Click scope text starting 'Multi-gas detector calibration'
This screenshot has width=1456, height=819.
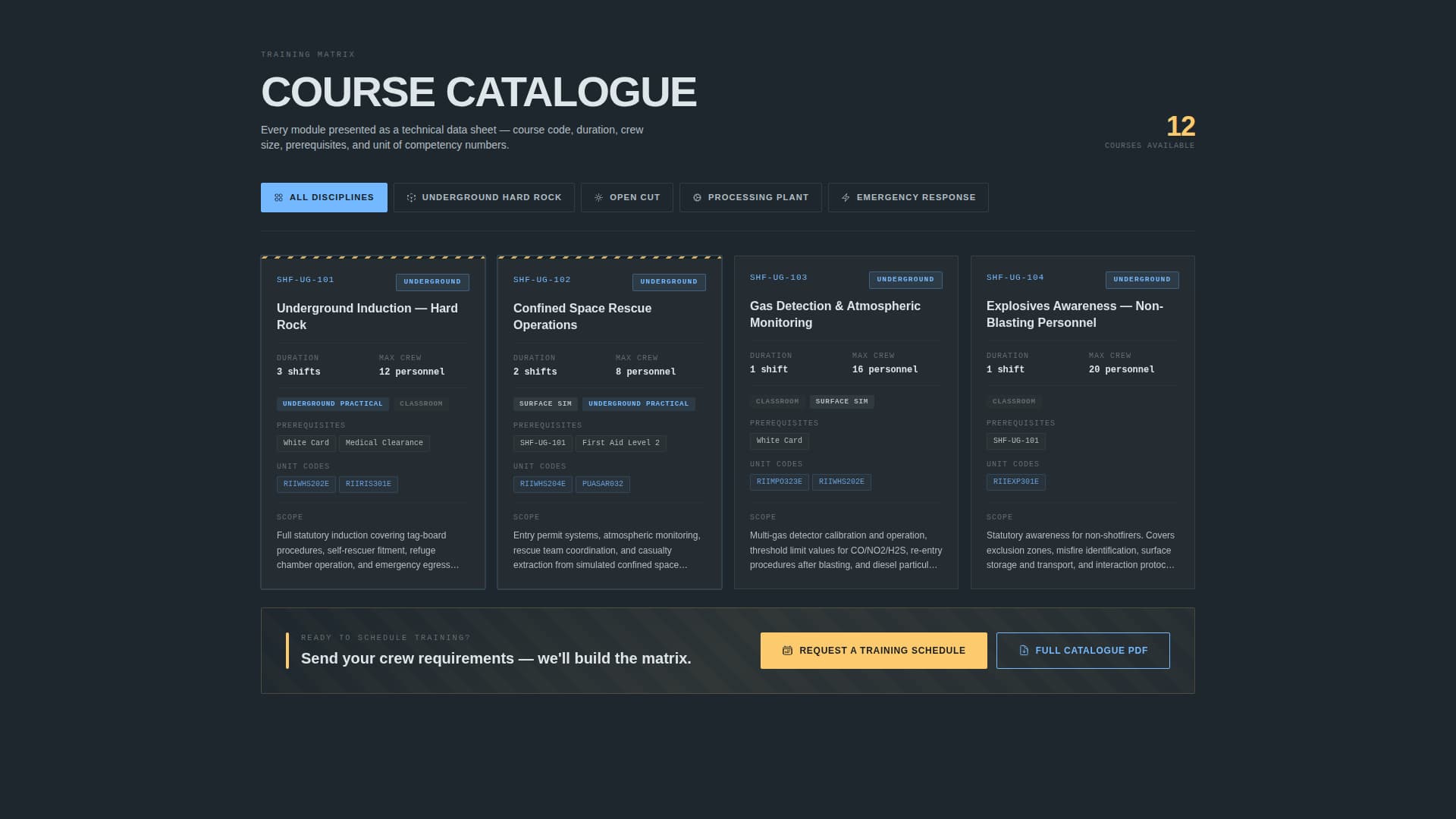846,551
